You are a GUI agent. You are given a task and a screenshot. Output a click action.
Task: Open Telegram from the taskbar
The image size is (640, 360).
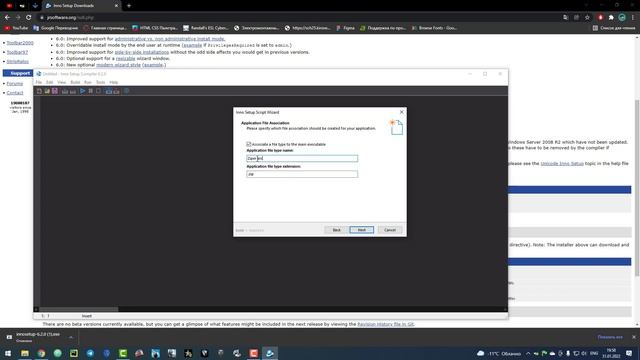90,353
